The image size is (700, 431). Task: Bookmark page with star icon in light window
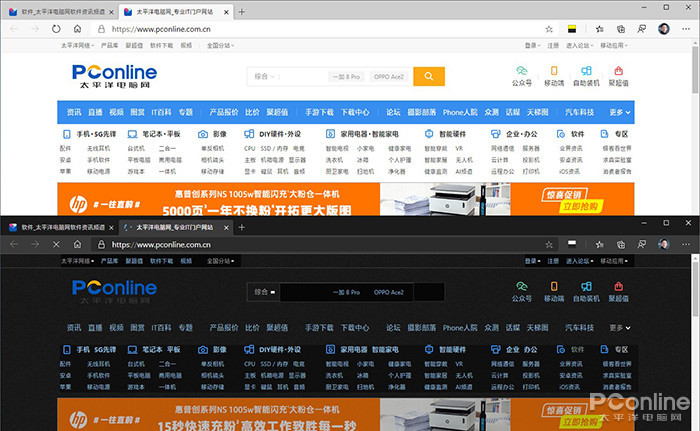(x=549, y=29)
